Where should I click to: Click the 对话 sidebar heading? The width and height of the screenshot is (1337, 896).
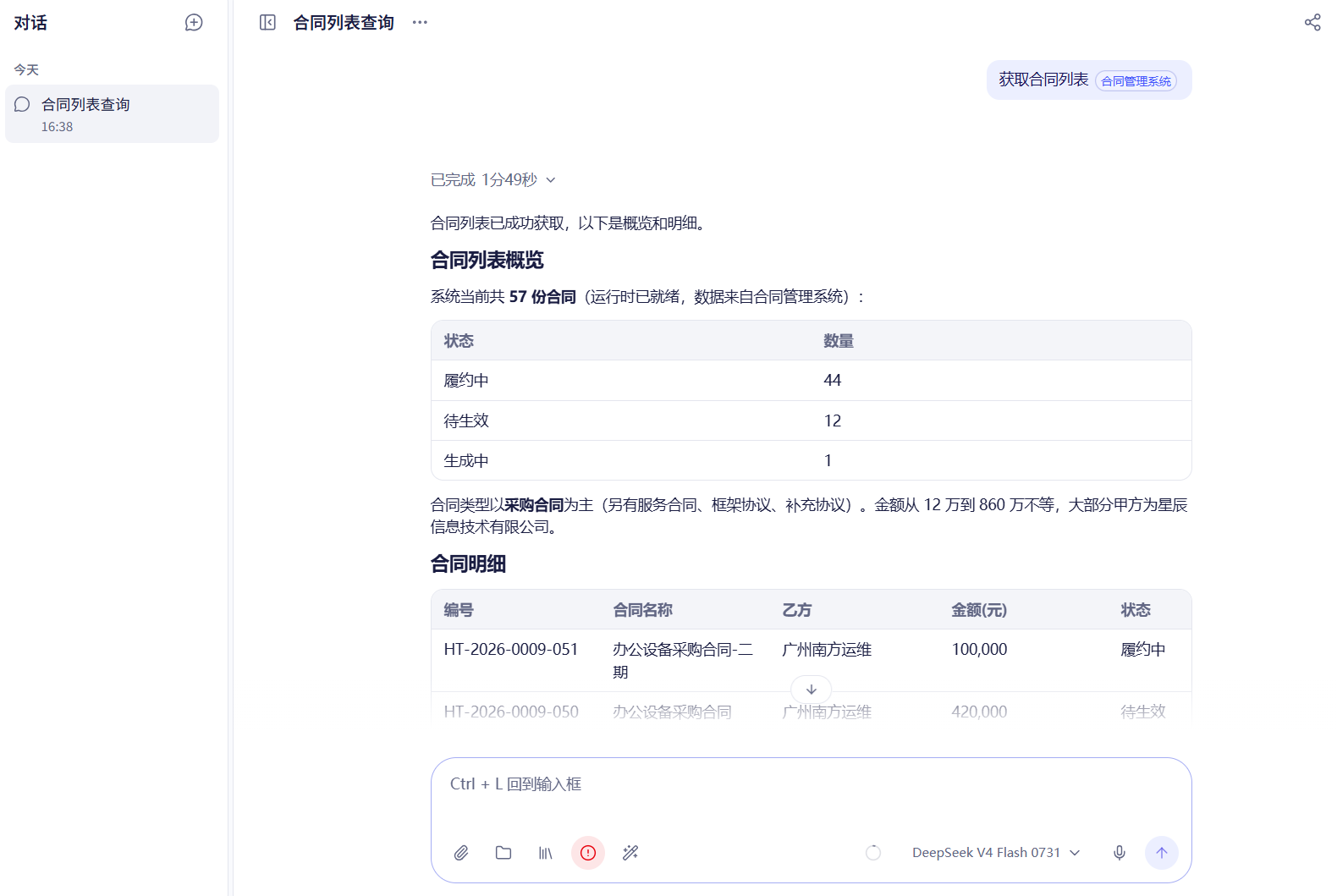coord(30,23)
